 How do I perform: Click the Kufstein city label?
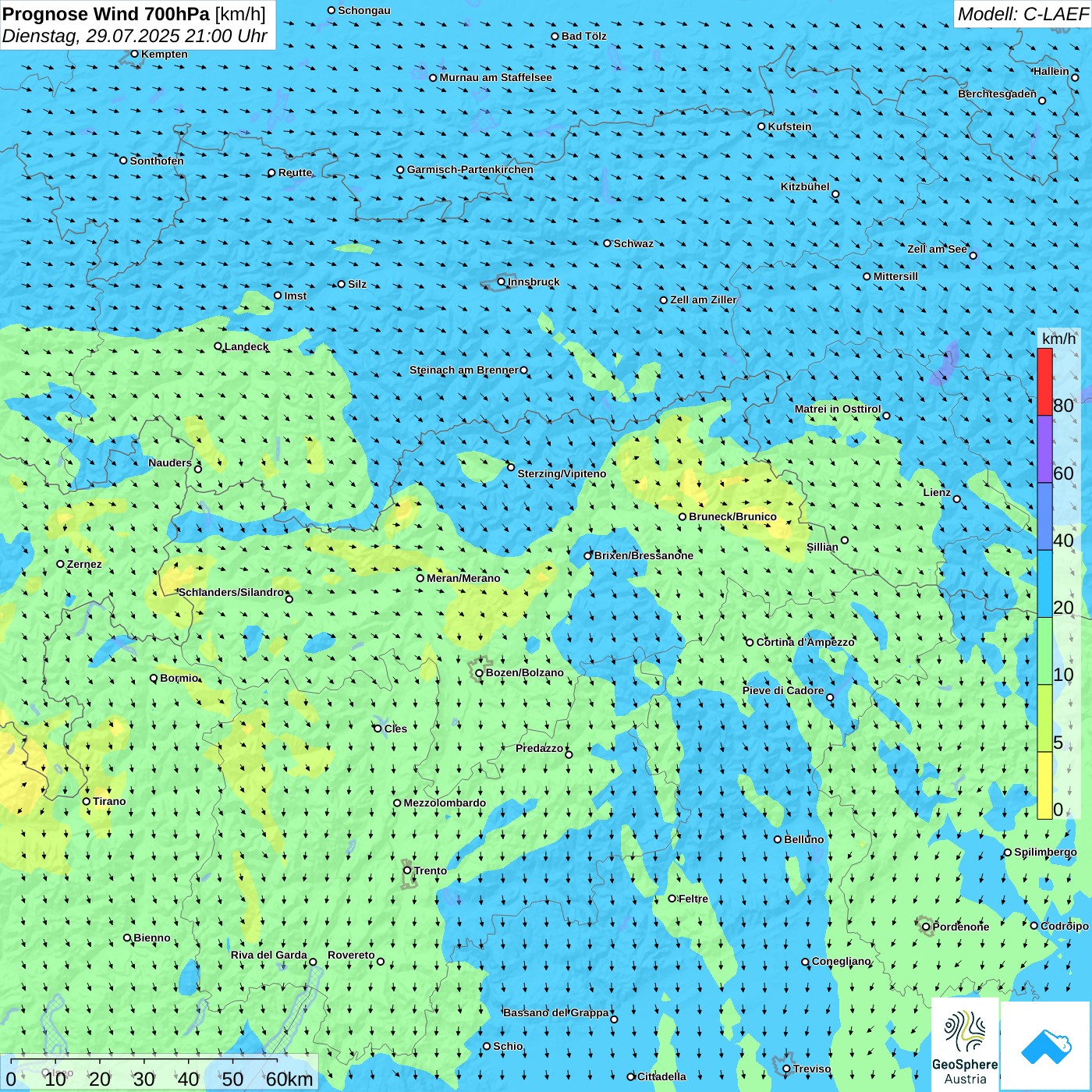pyautogui.click(x=789, y=126)
